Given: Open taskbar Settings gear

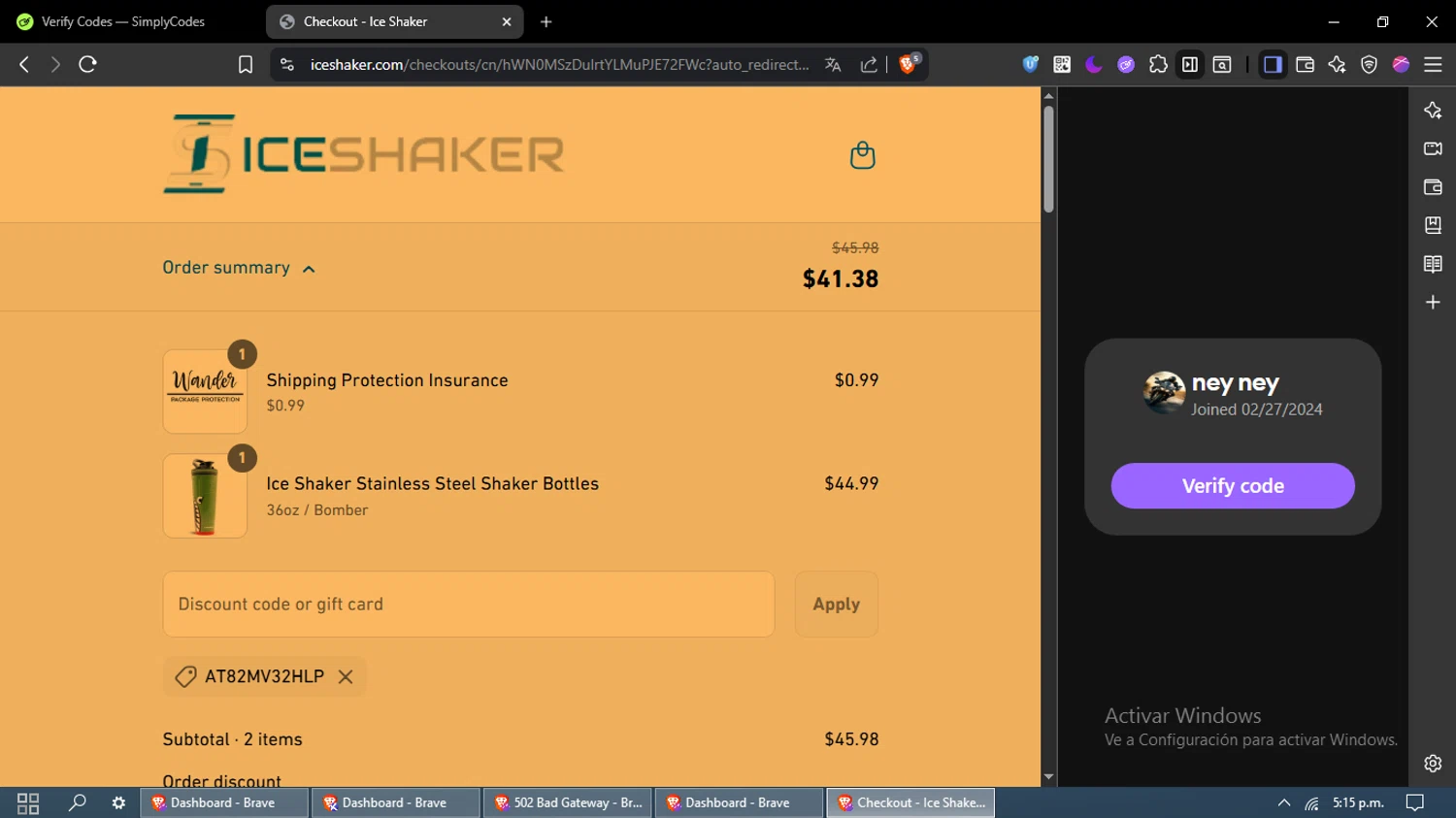Looking at the screenshot, I should 118,802.
